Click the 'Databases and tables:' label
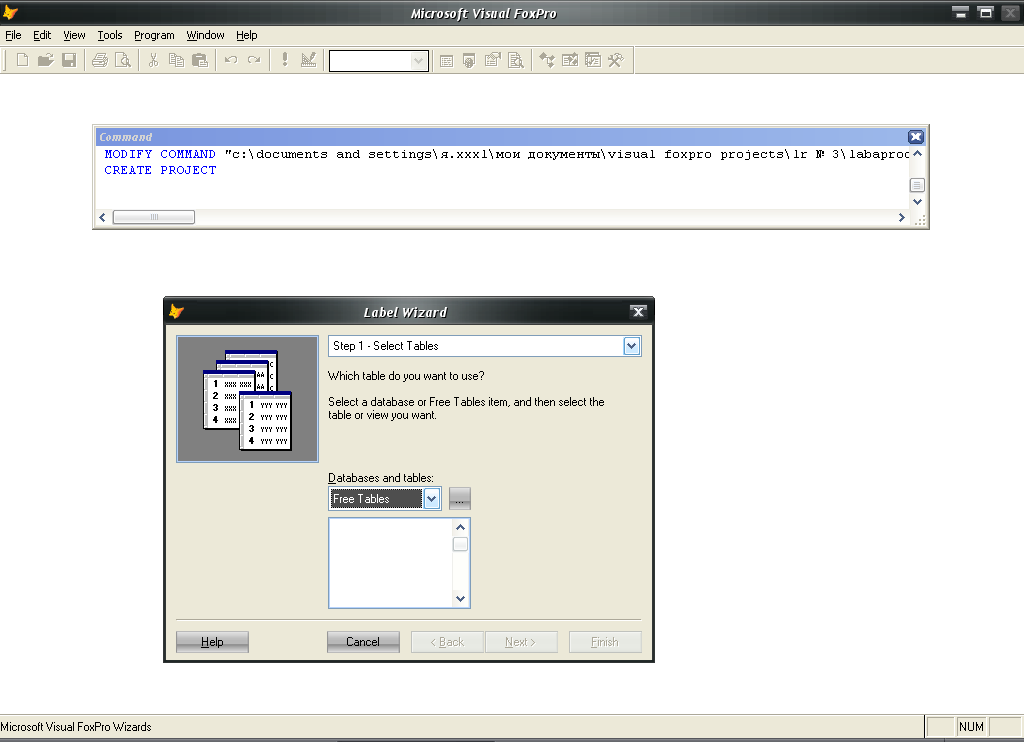1024x742 pixels. 381,478
